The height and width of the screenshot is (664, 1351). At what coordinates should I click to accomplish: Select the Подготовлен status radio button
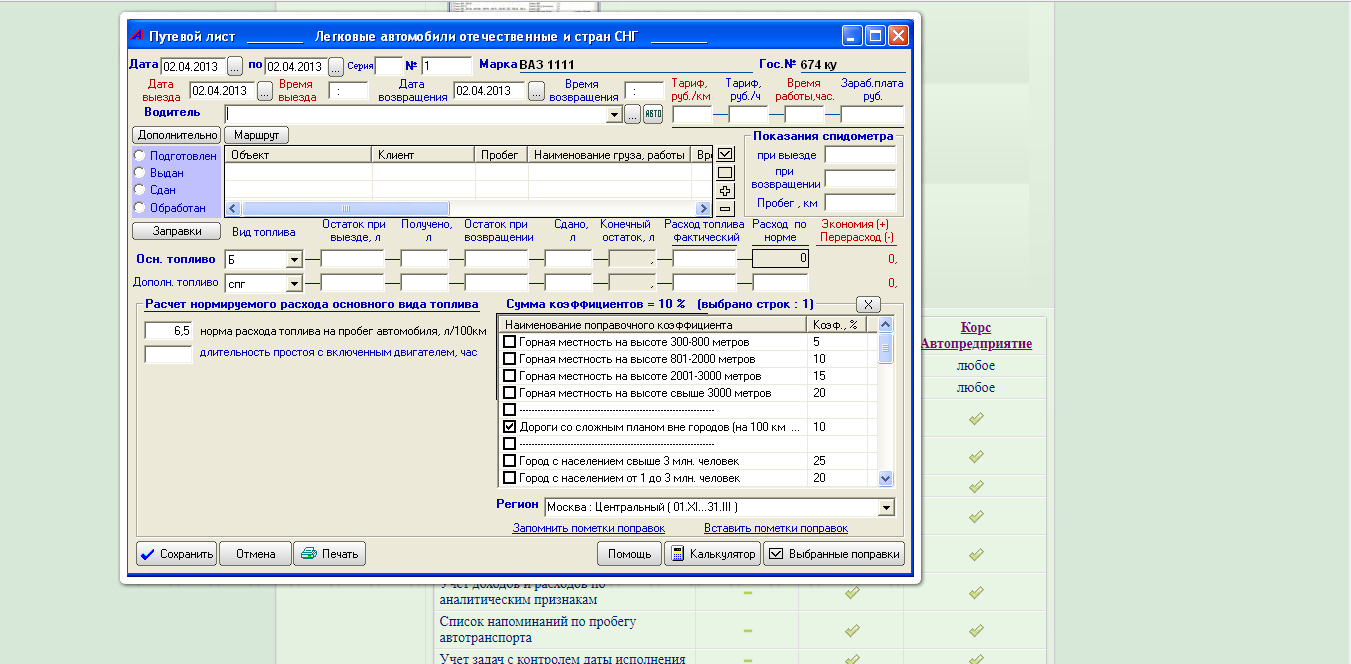(x=139, y=156)
